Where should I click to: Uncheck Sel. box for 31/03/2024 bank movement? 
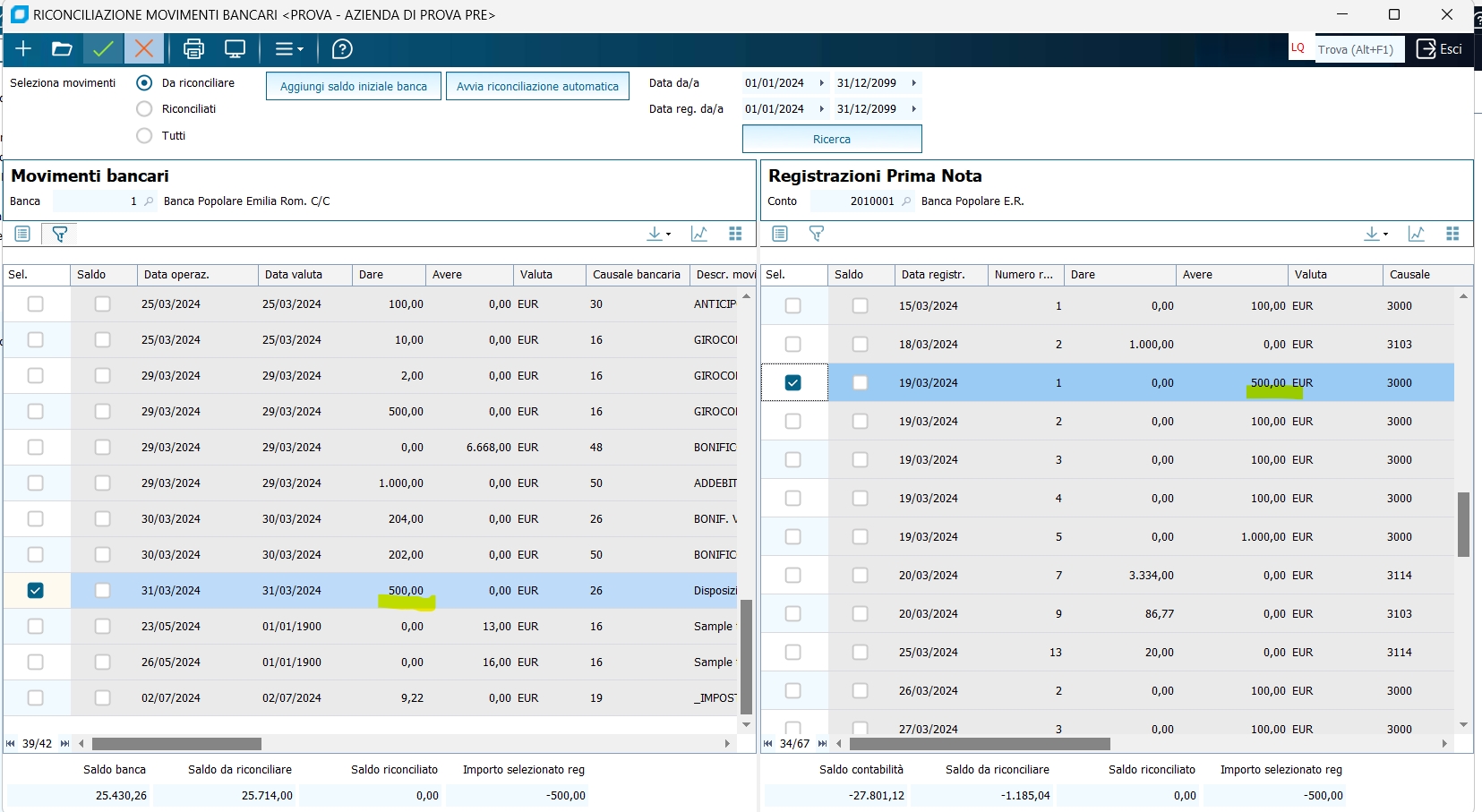pyautogui.click(x=36, y=591)
